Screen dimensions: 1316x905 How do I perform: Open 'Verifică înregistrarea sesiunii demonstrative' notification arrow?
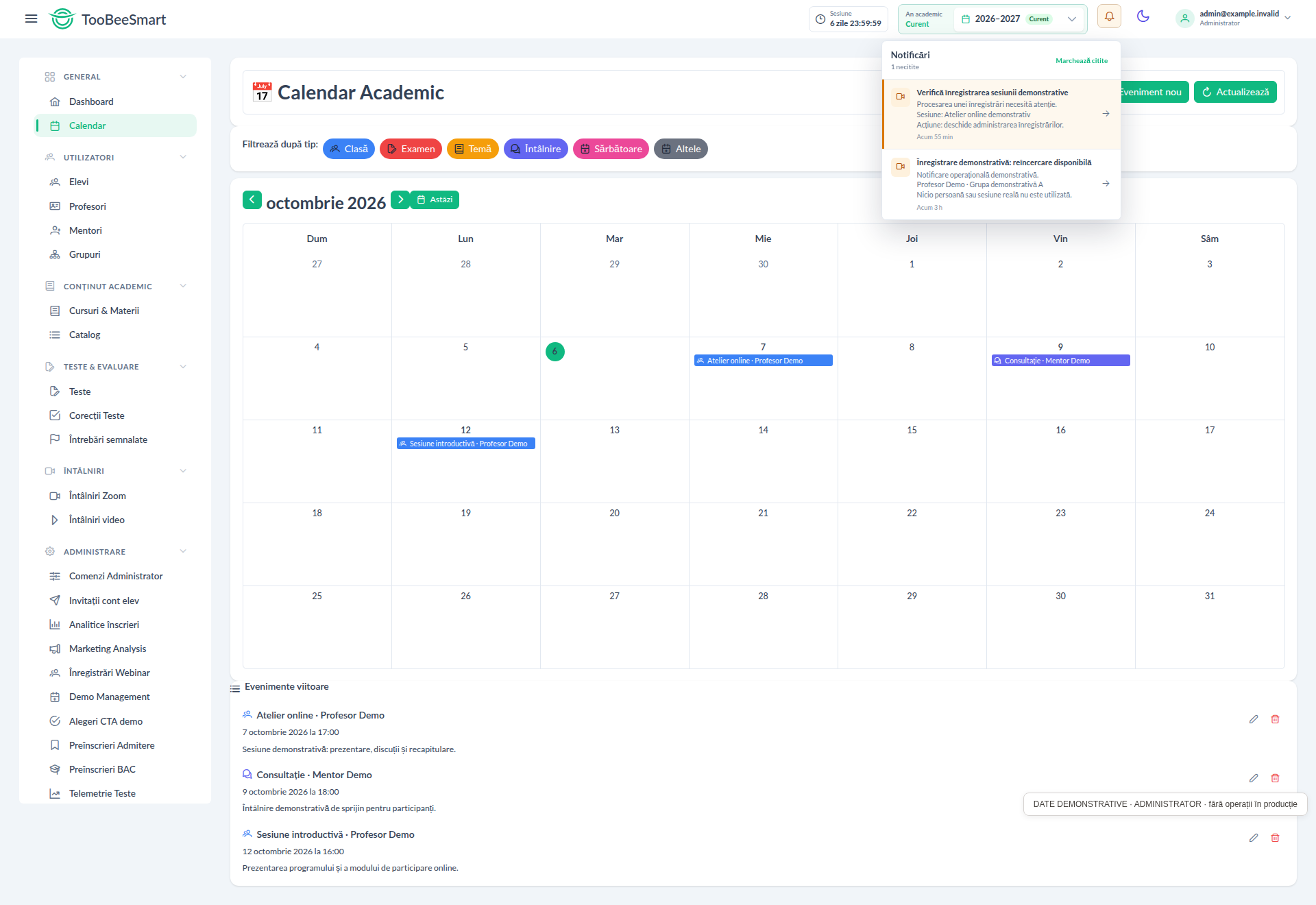1106,114
